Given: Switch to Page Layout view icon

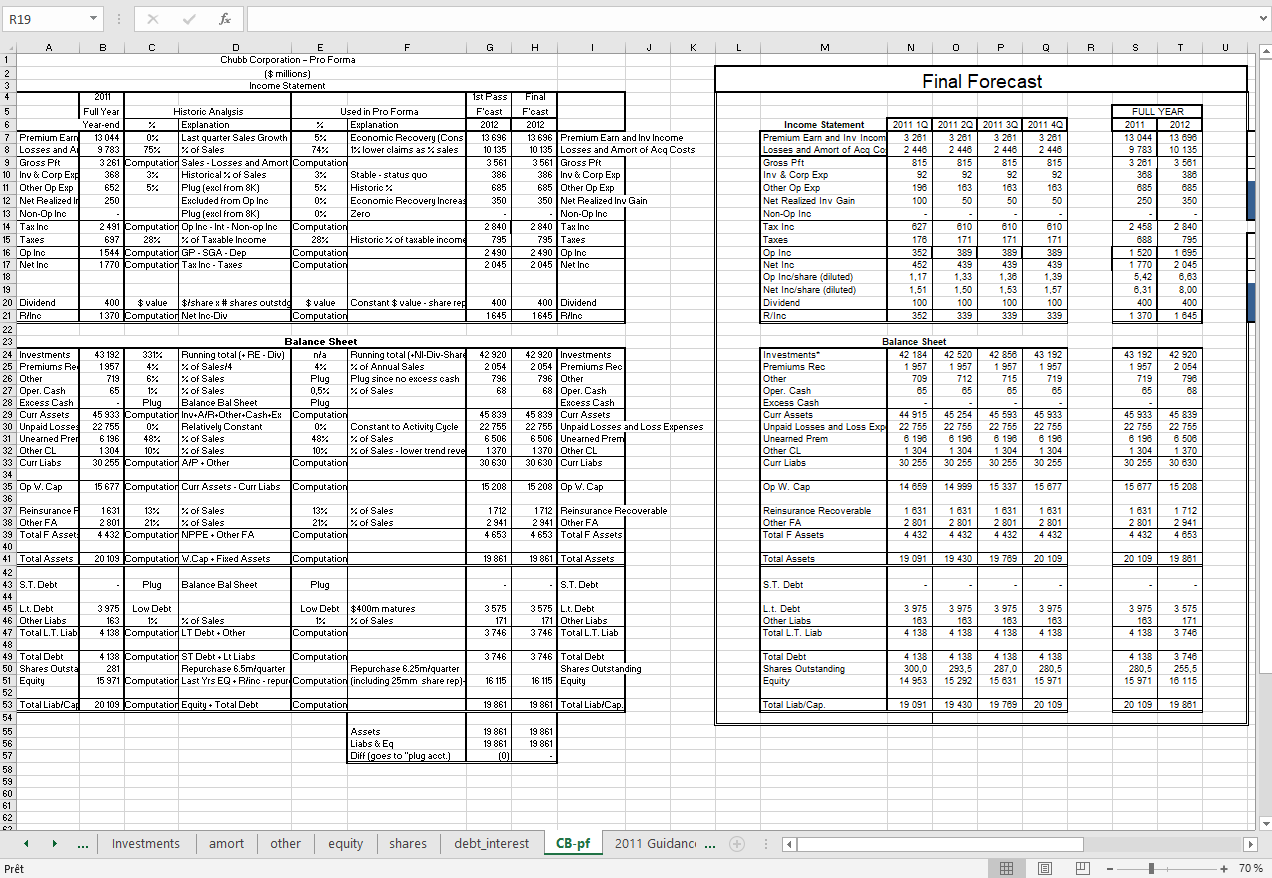Looking at the screenshot, I should pos(1045,868).
